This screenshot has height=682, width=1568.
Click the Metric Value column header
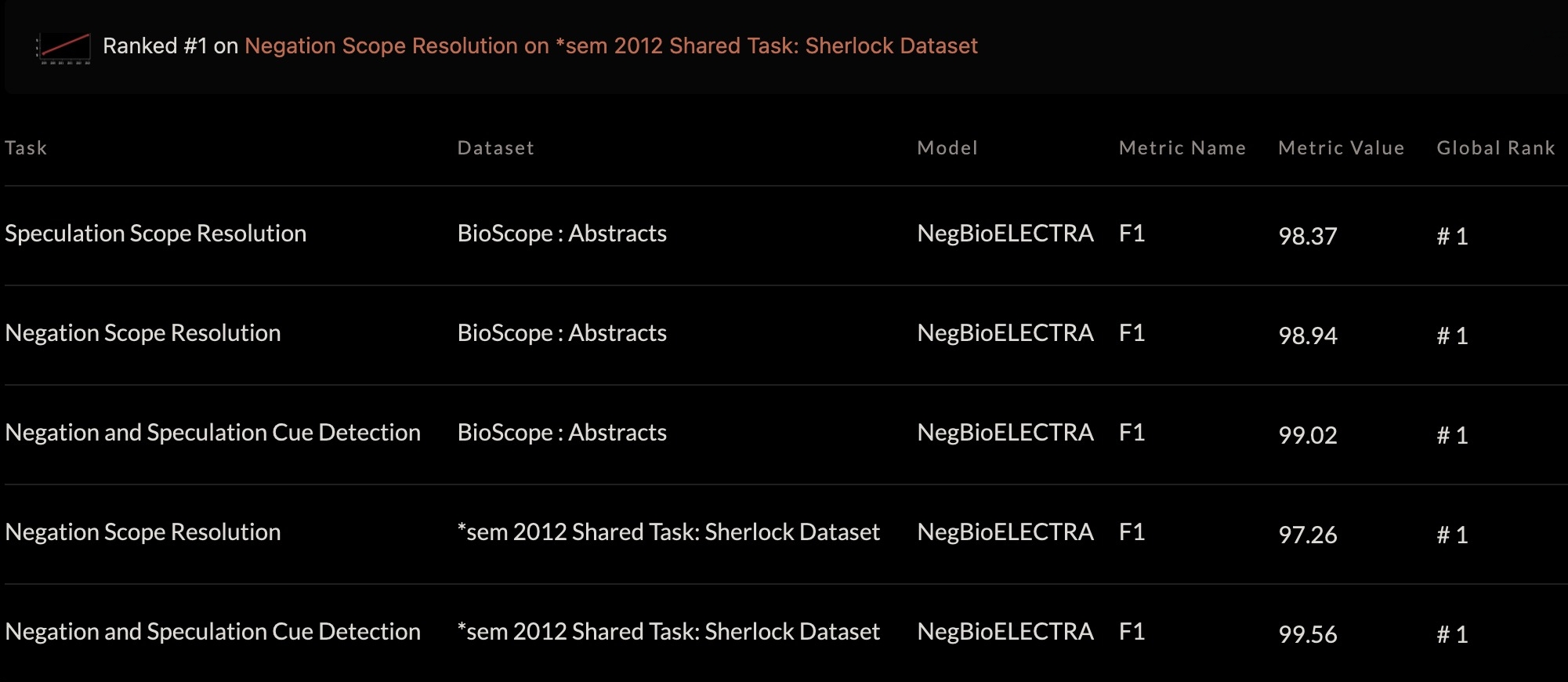pyautogui.click(x=1341, y=148)
